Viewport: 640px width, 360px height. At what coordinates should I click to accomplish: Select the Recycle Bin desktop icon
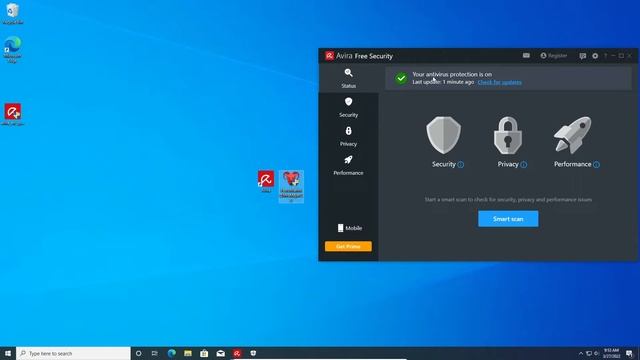[13, 13]
